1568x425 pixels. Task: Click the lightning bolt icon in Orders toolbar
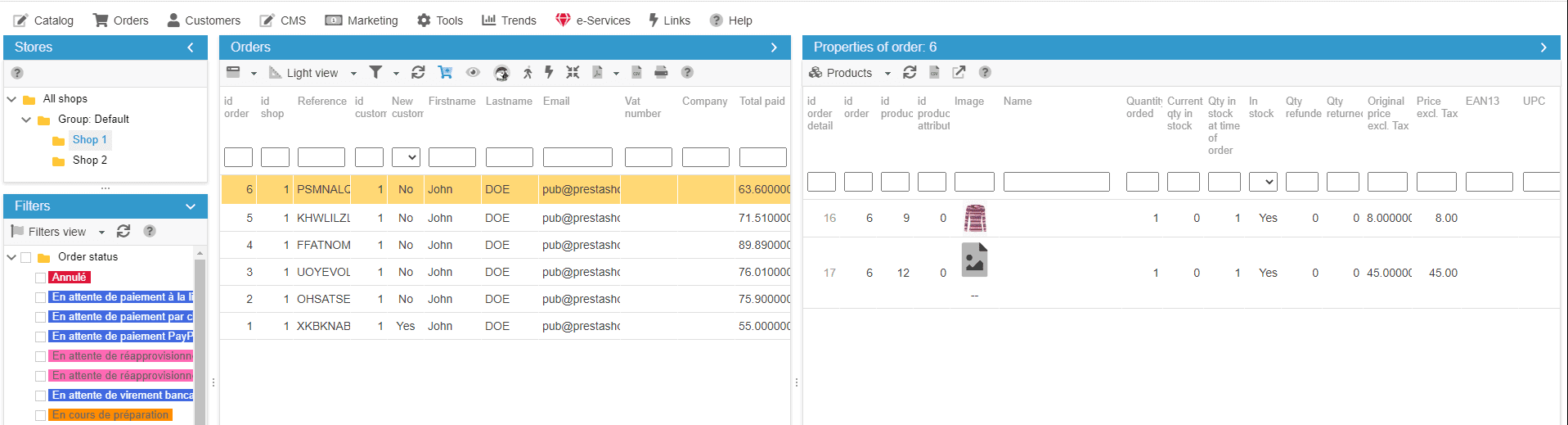coord(549,73)
